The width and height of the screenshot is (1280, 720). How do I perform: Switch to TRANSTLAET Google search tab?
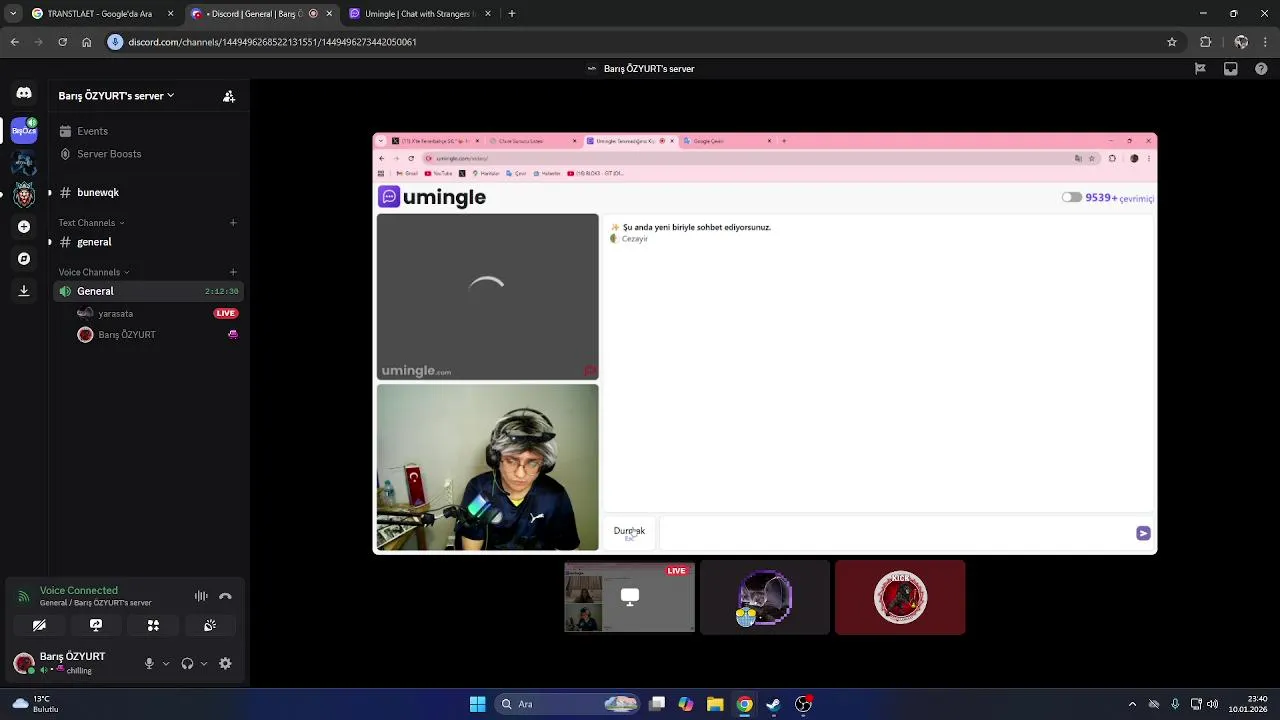click(x=102, y=14)
